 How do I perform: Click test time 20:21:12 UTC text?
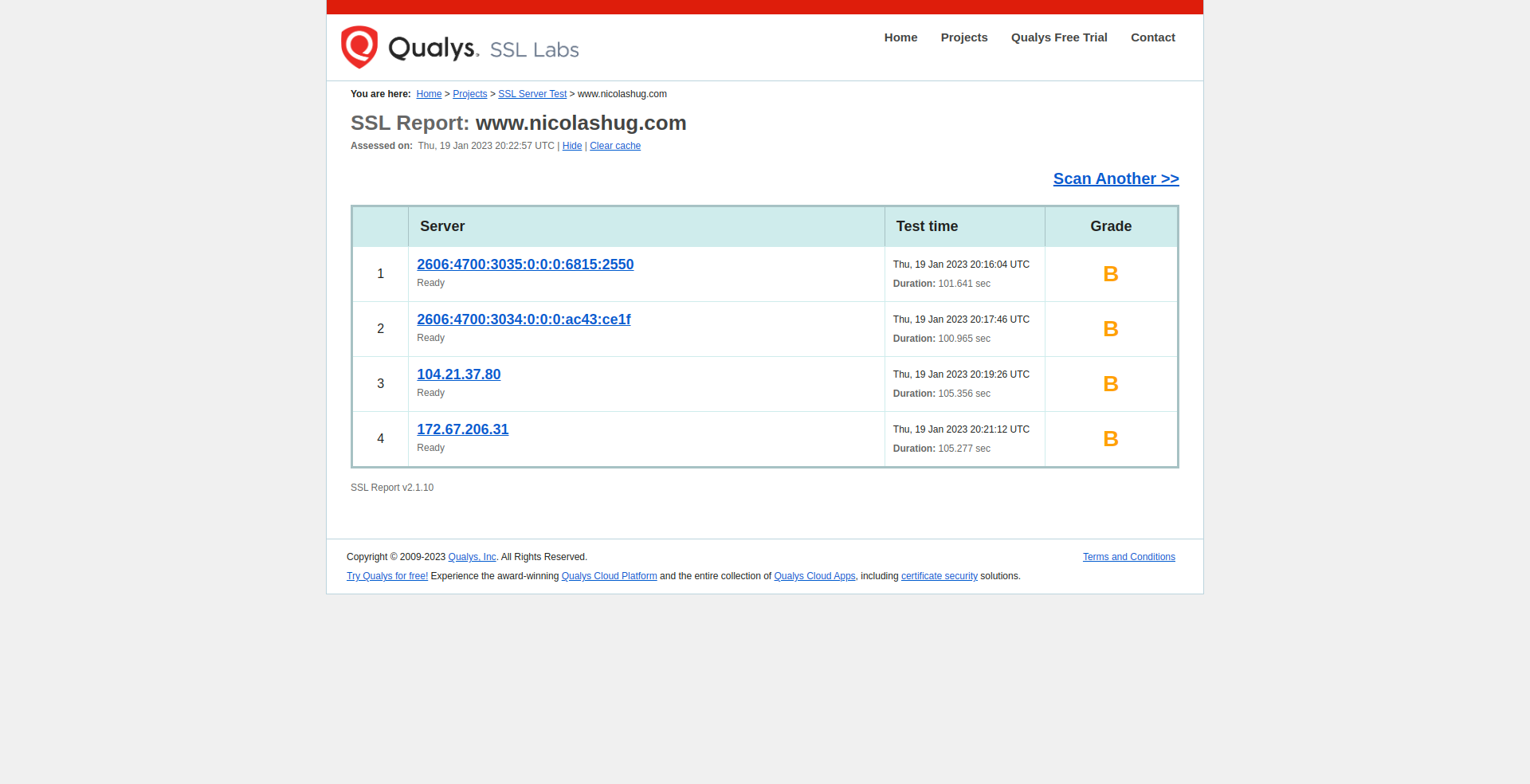961,429
